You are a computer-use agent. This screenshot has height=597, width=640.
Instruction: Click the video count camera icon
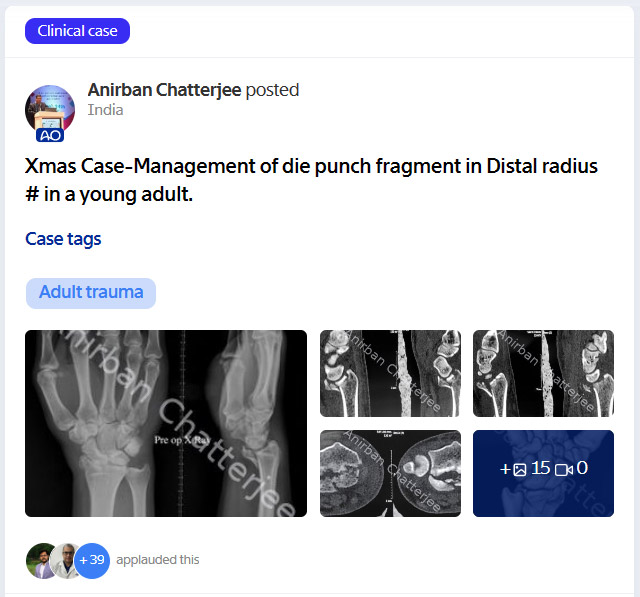(564, 470)
